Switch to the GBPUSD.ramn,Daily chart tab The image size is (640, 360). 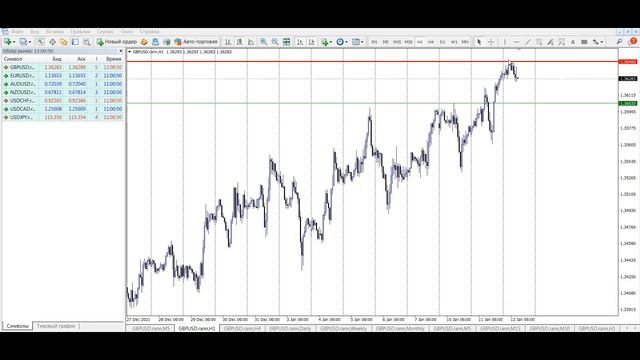[290, 328]
